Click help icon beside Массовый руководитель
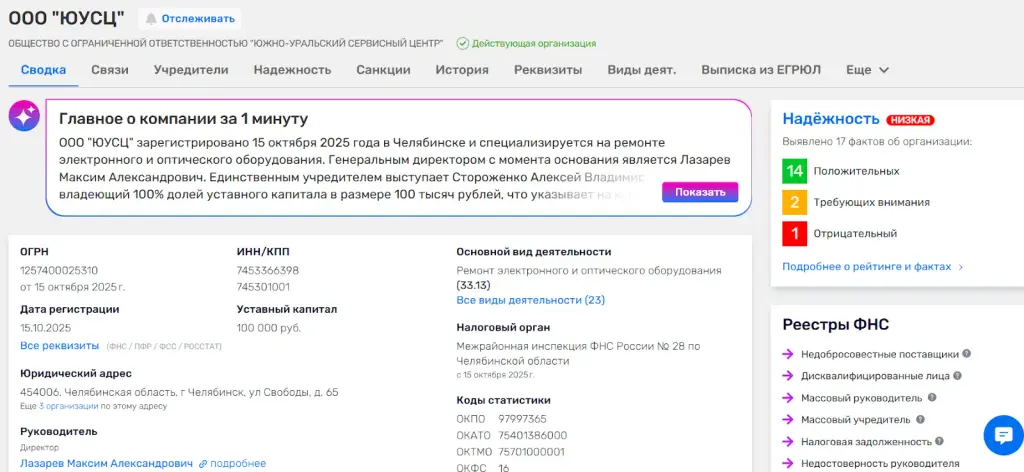The width and height of the screenshot is (1024, 472). tap(932, 398)
